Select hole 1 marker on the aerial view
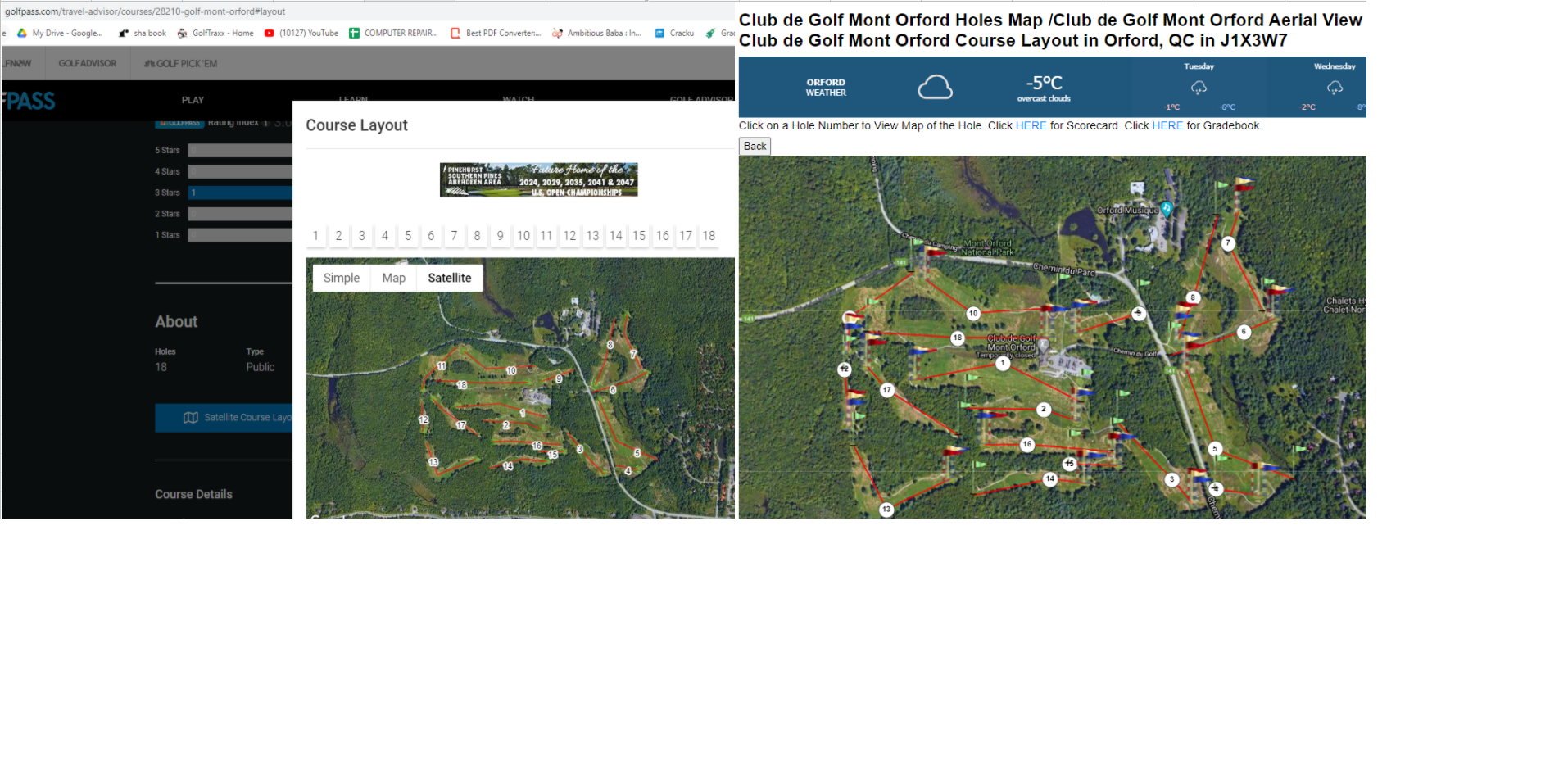 point(1003,363)
